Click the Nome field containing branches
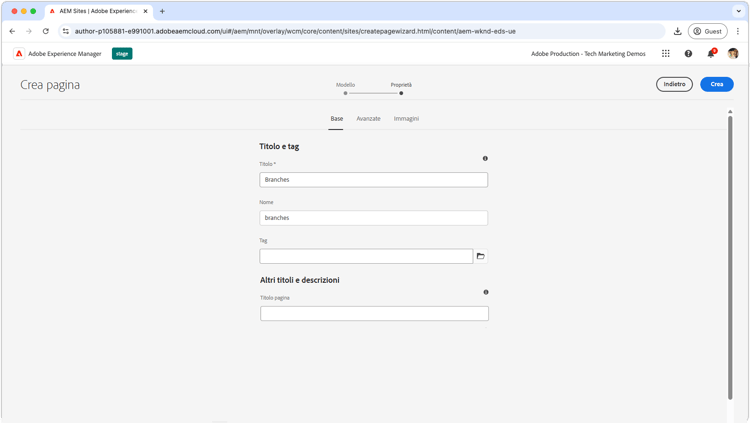Screen dimensions: 750x423 tap(374, 218)
